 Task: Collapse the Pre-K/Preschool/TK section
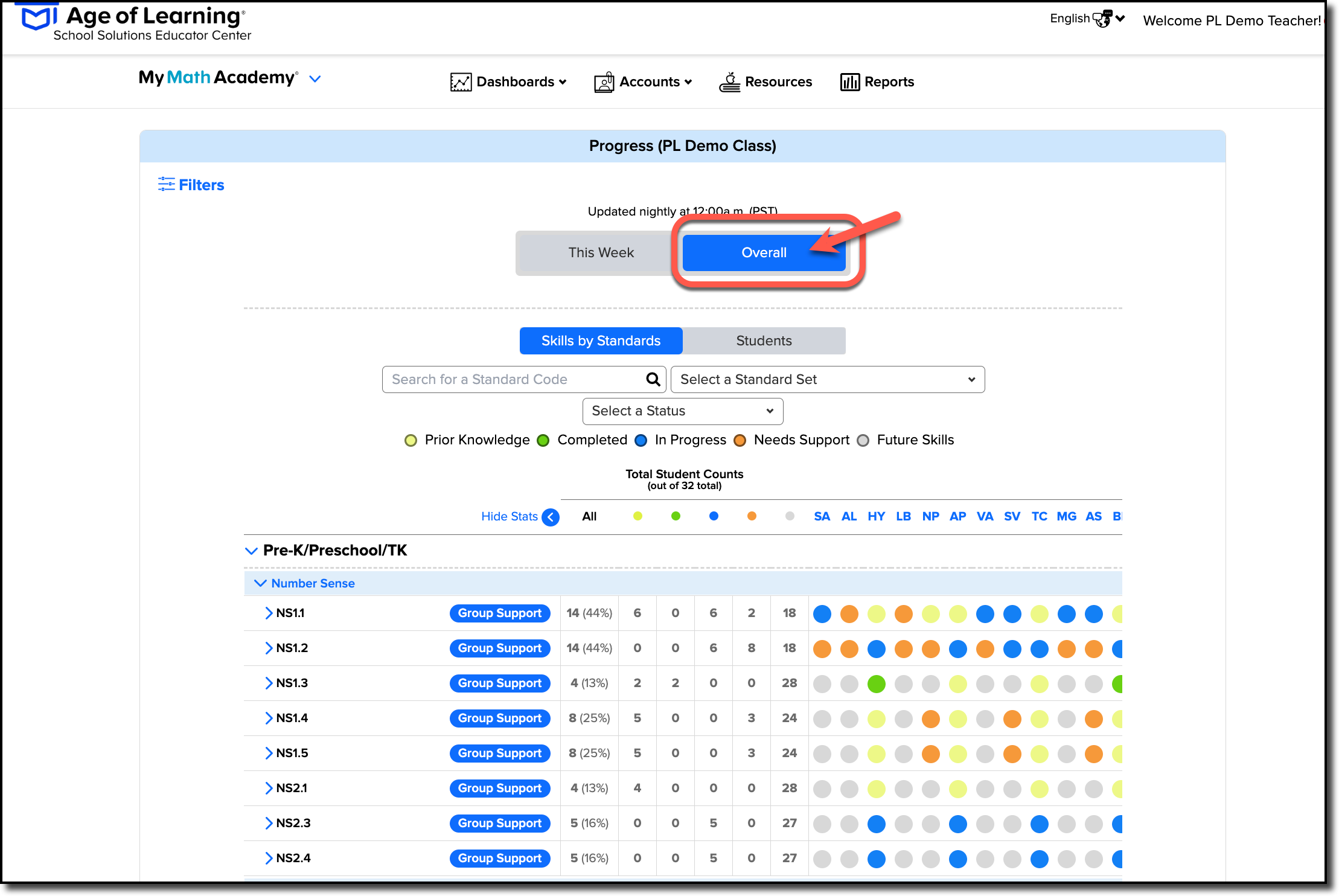pos(251,551)
